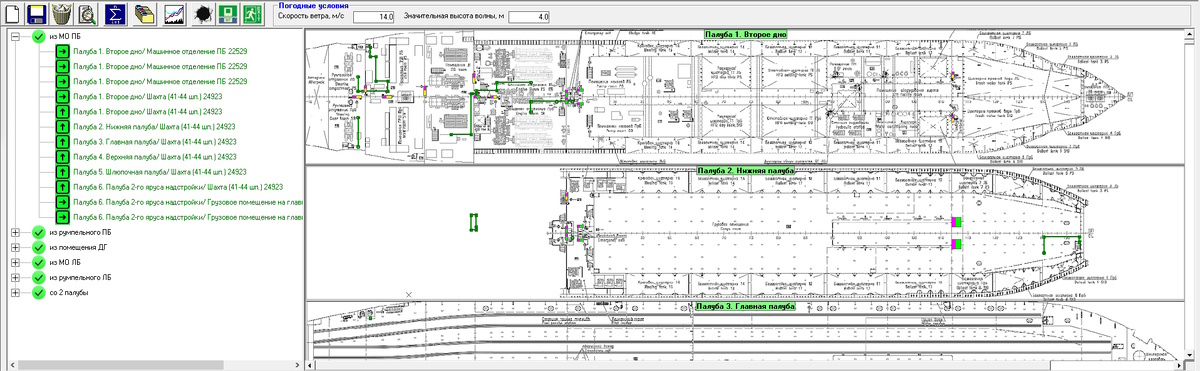Toggle green check of 'со 2 палубы'
The height and width of the screenshot is (371, 1200).
pos(38,292)
